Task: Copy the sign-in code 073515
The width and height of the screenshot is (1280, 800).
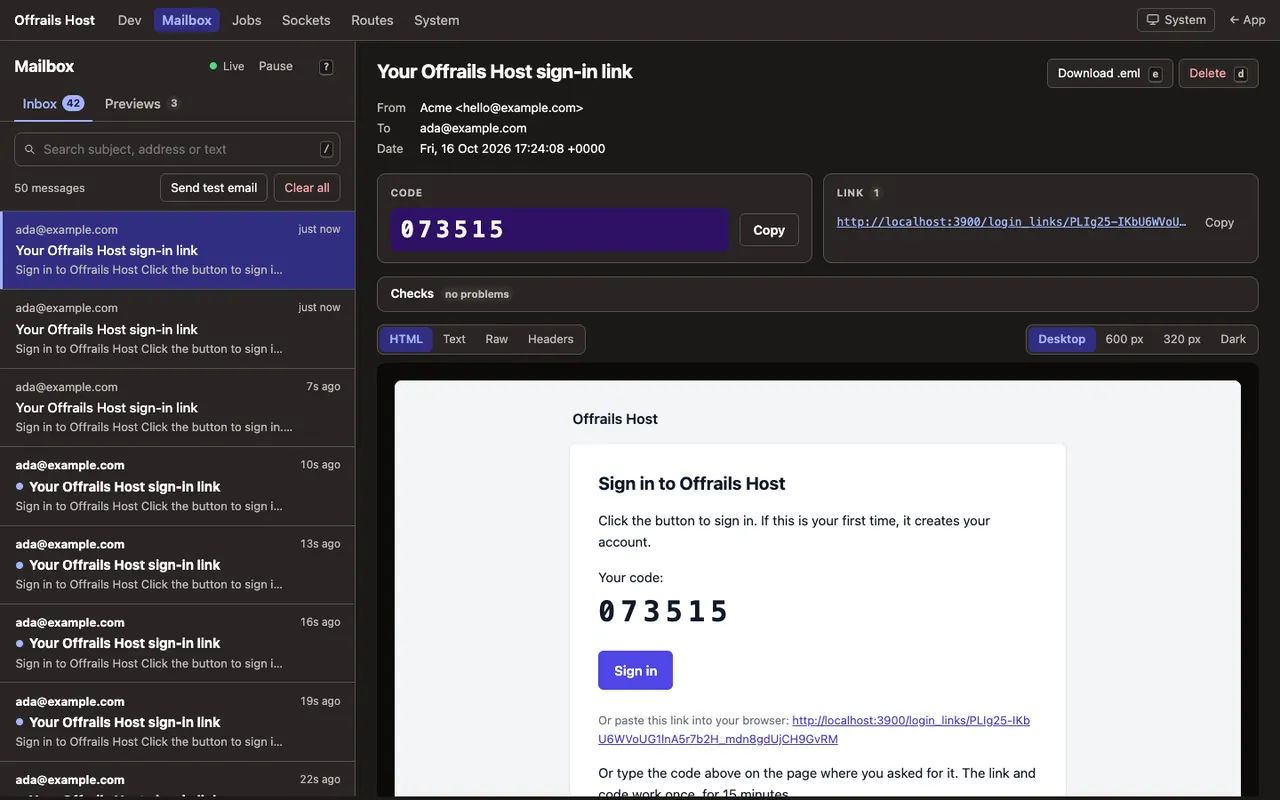Action: pos(769,230)
